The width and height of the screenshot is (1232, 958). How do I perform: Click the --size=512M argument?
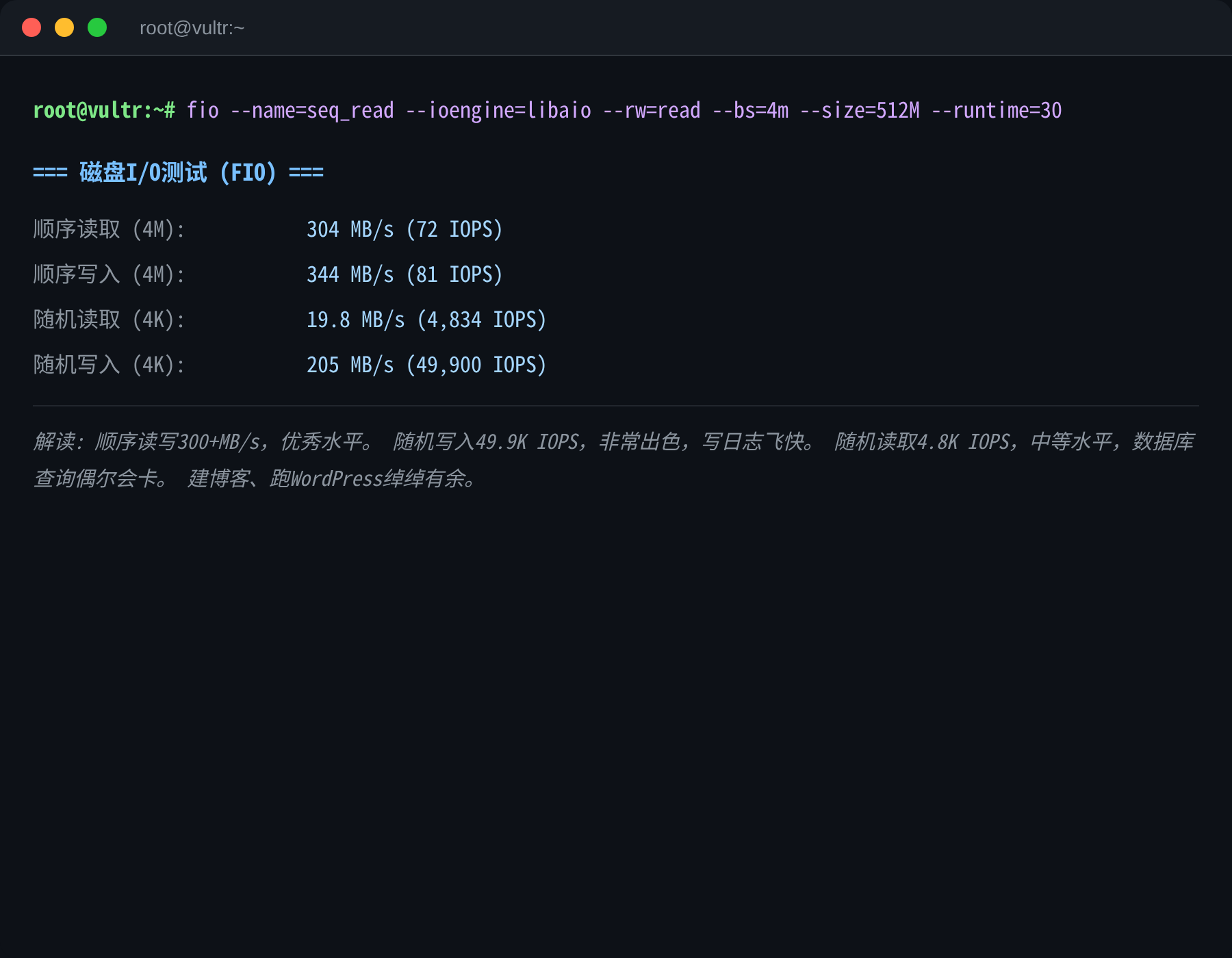(860, 110)
